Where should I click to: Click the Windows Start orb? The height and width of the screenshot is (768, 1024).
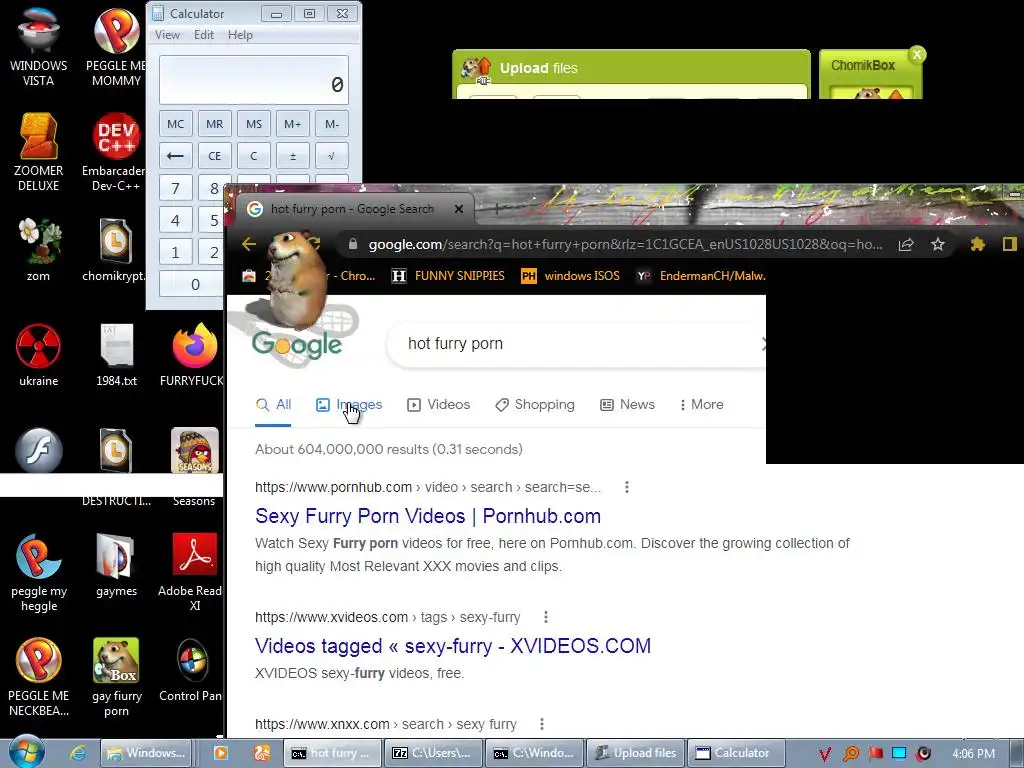pos(27,752)
